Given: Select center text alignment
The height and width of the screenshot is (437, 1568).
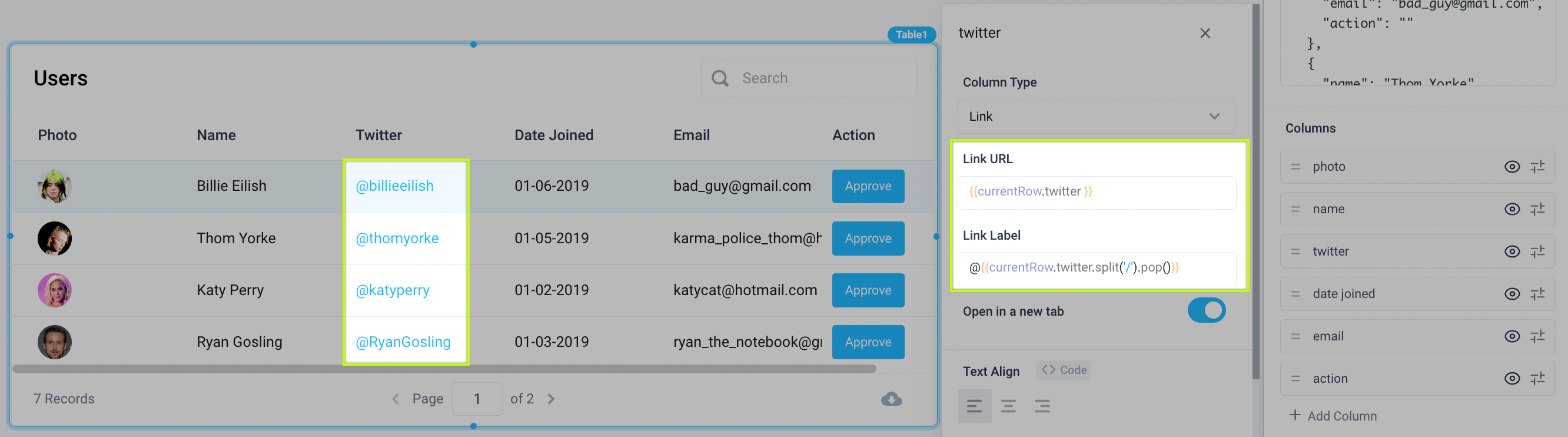Looking at the screenshot, I should click(x=1008, y=406).
